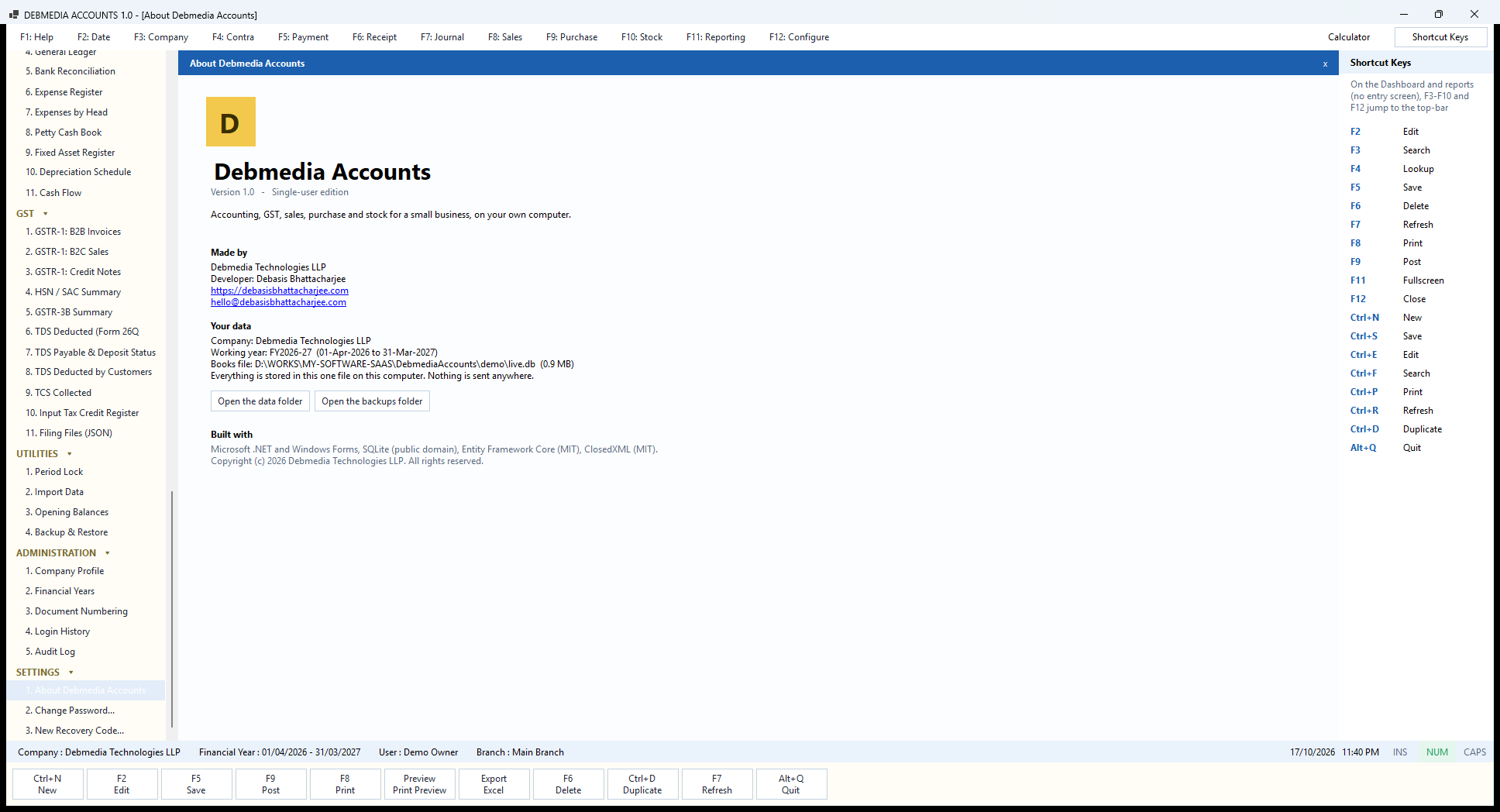Open Period Lock utility
This screenshot has width=1500, height=812.
tap(54, 472)
